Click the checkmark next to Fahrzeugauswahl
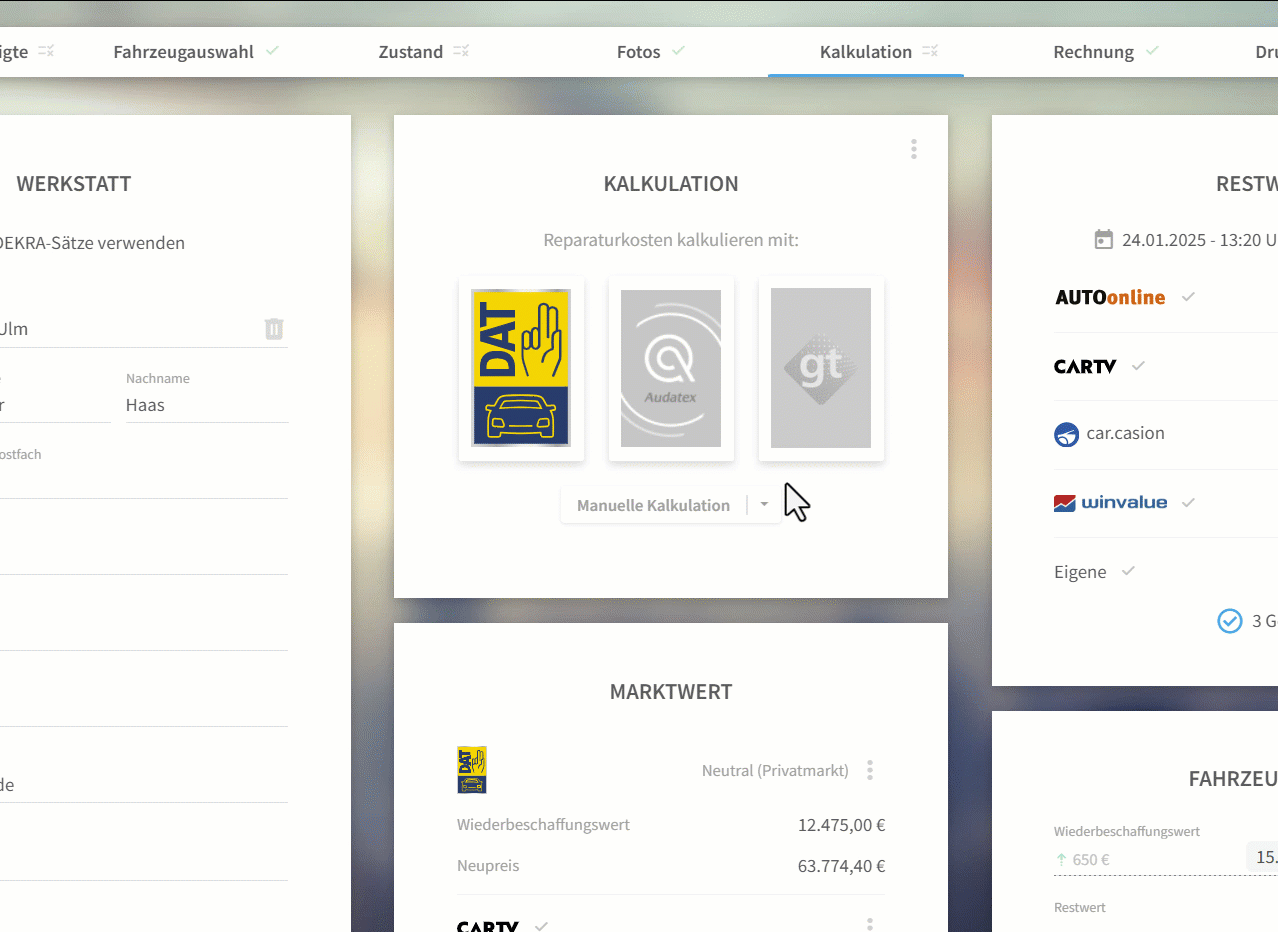Viewport: 1278px width, 932px height. point(272,50)
